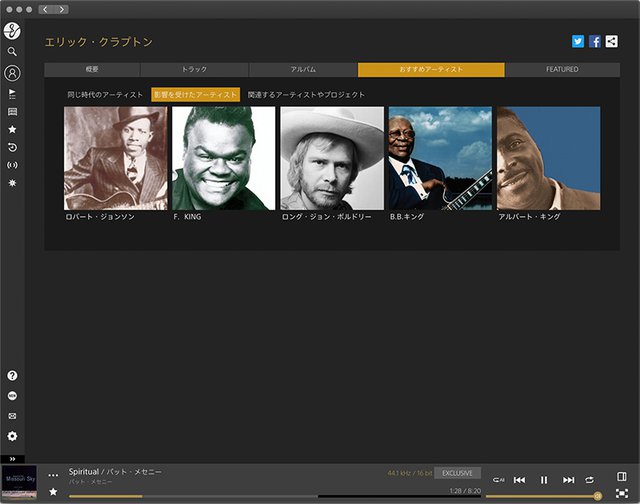Open the help question mark icon

coord(12,376)
